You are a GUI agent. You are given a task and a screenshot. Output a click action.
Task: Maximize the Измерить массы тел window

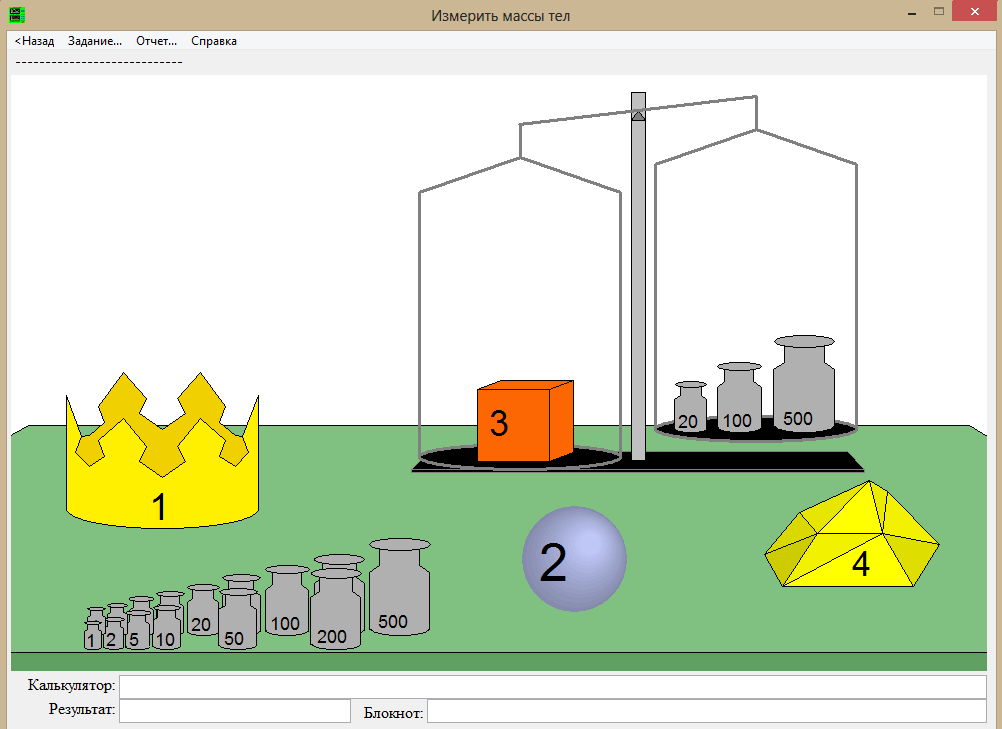(939, 12)
